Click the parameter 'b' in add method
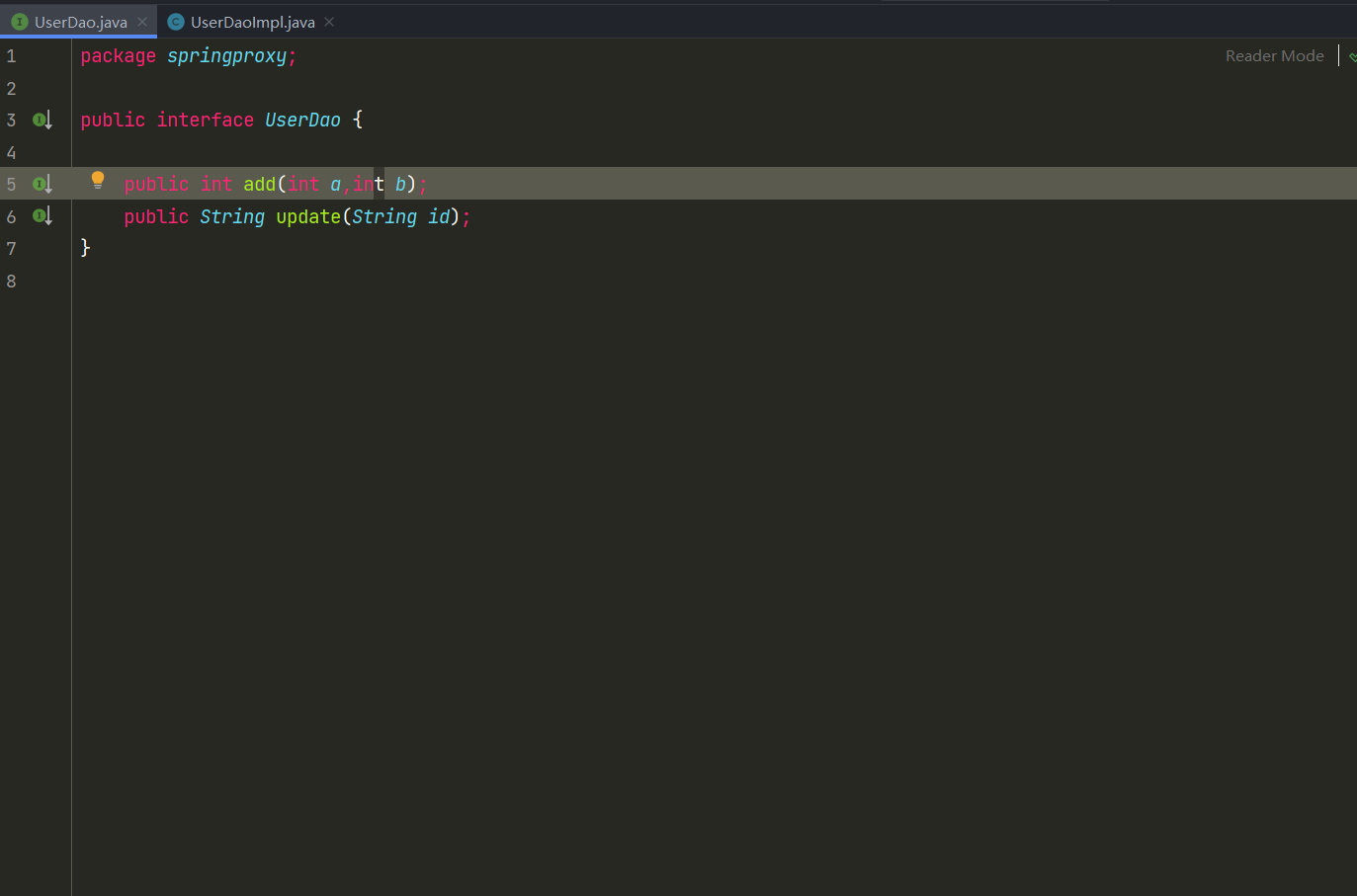 400,185
